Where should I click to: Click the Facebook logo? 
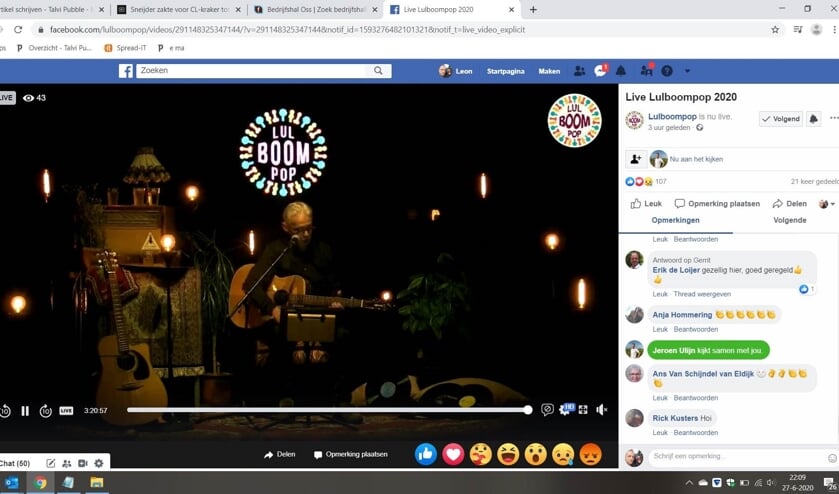(x=126, y=71)
